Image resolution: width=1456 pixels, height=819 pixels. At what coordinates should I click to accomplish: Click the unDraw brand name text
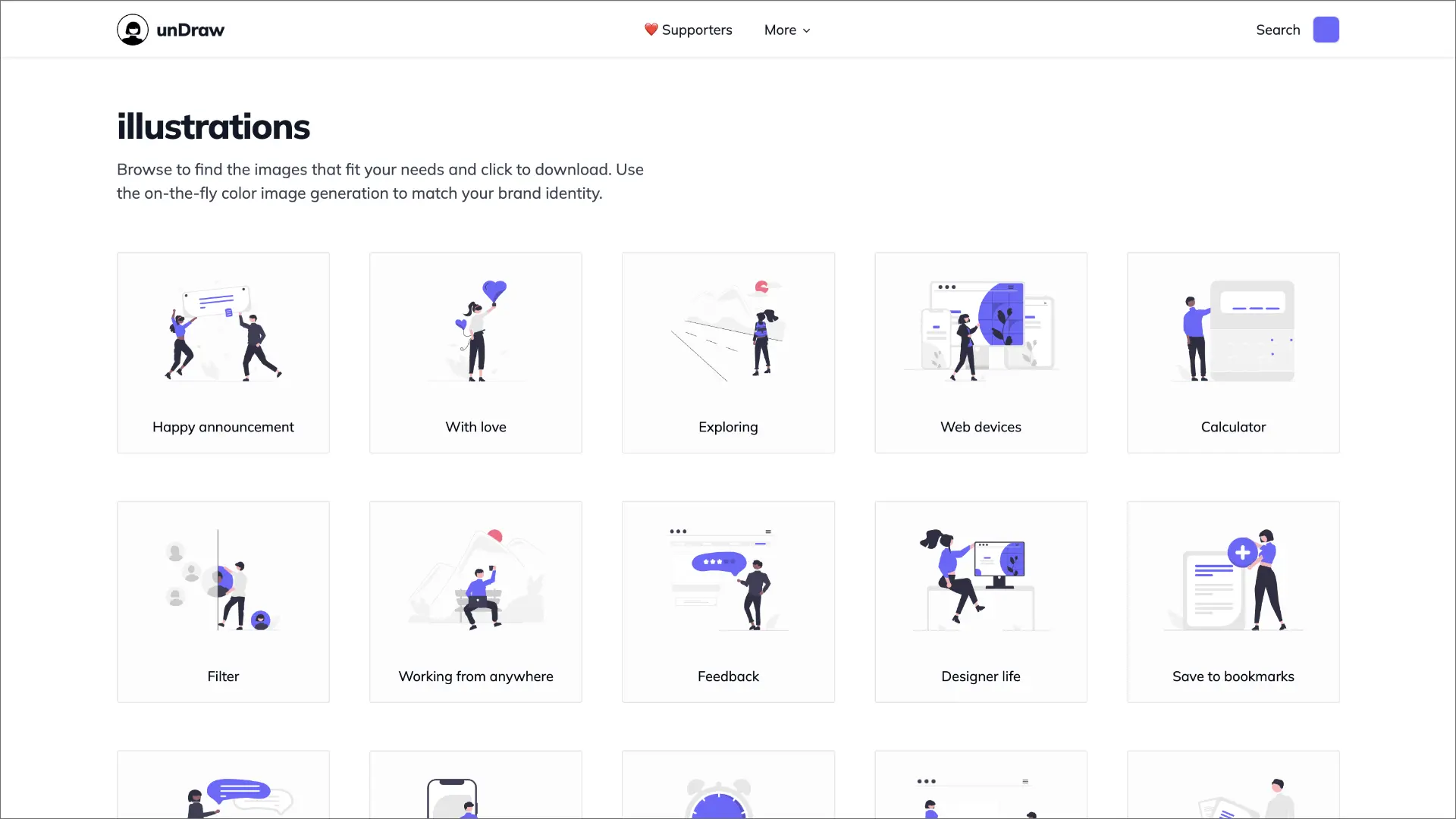pyautogui.click(x=190, y=30)
